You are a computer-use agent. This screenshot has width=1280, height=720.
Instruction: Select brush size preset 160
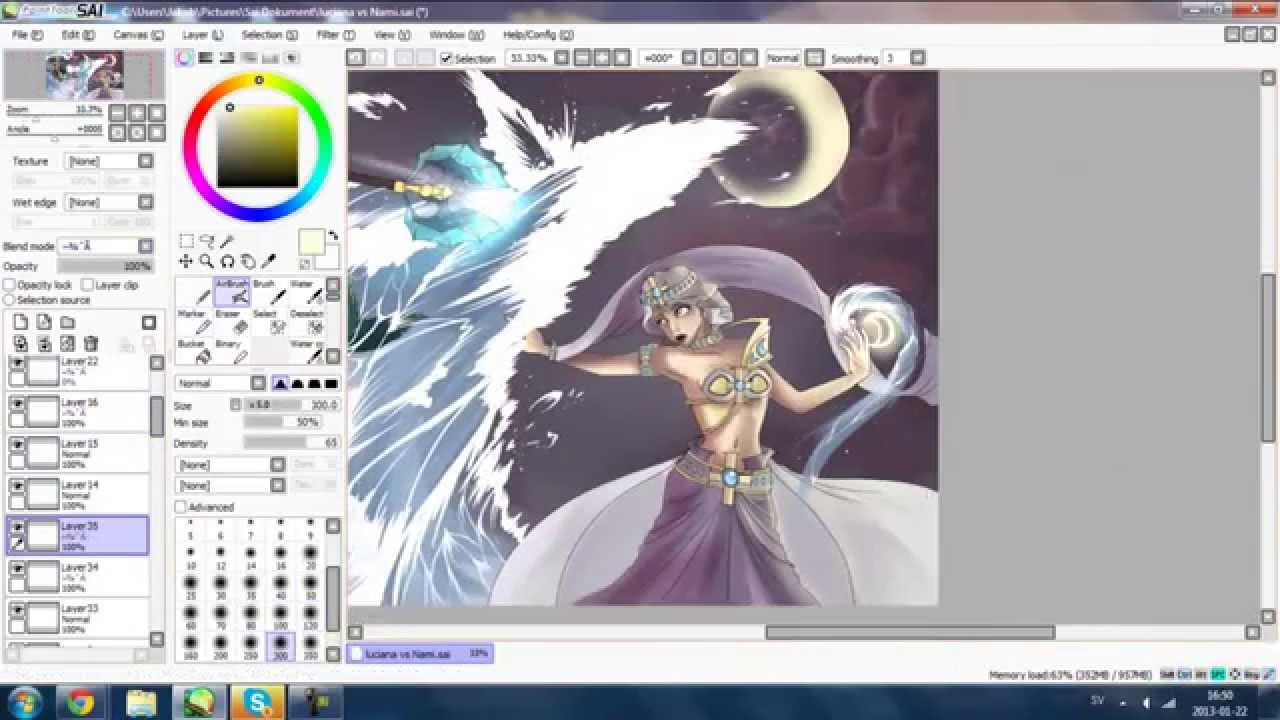(x=190, y=645)
